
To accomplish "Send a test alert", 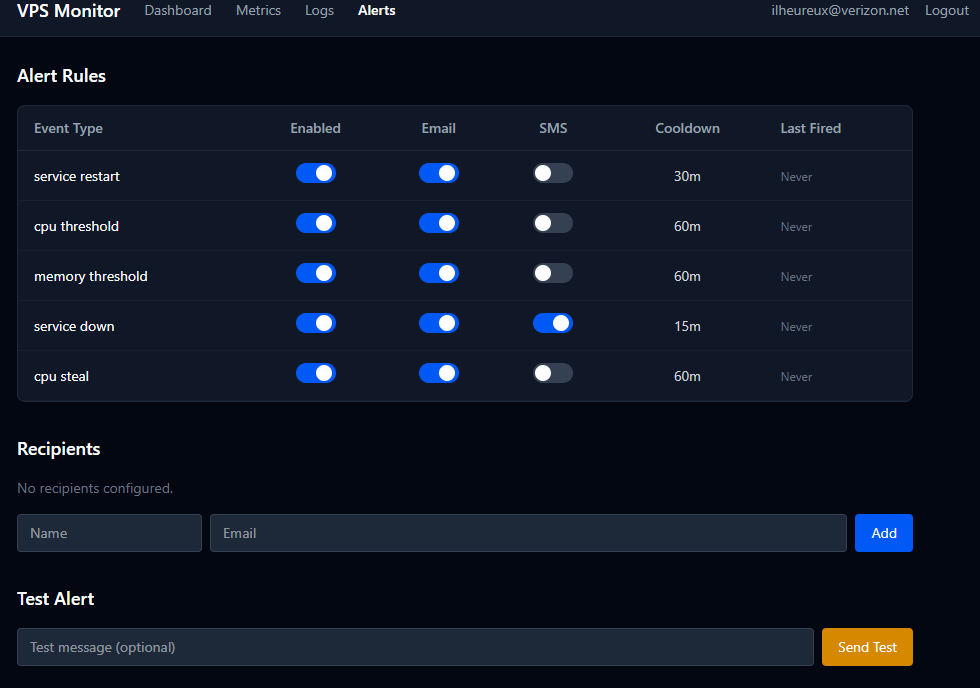I will [x=866, y=646].
